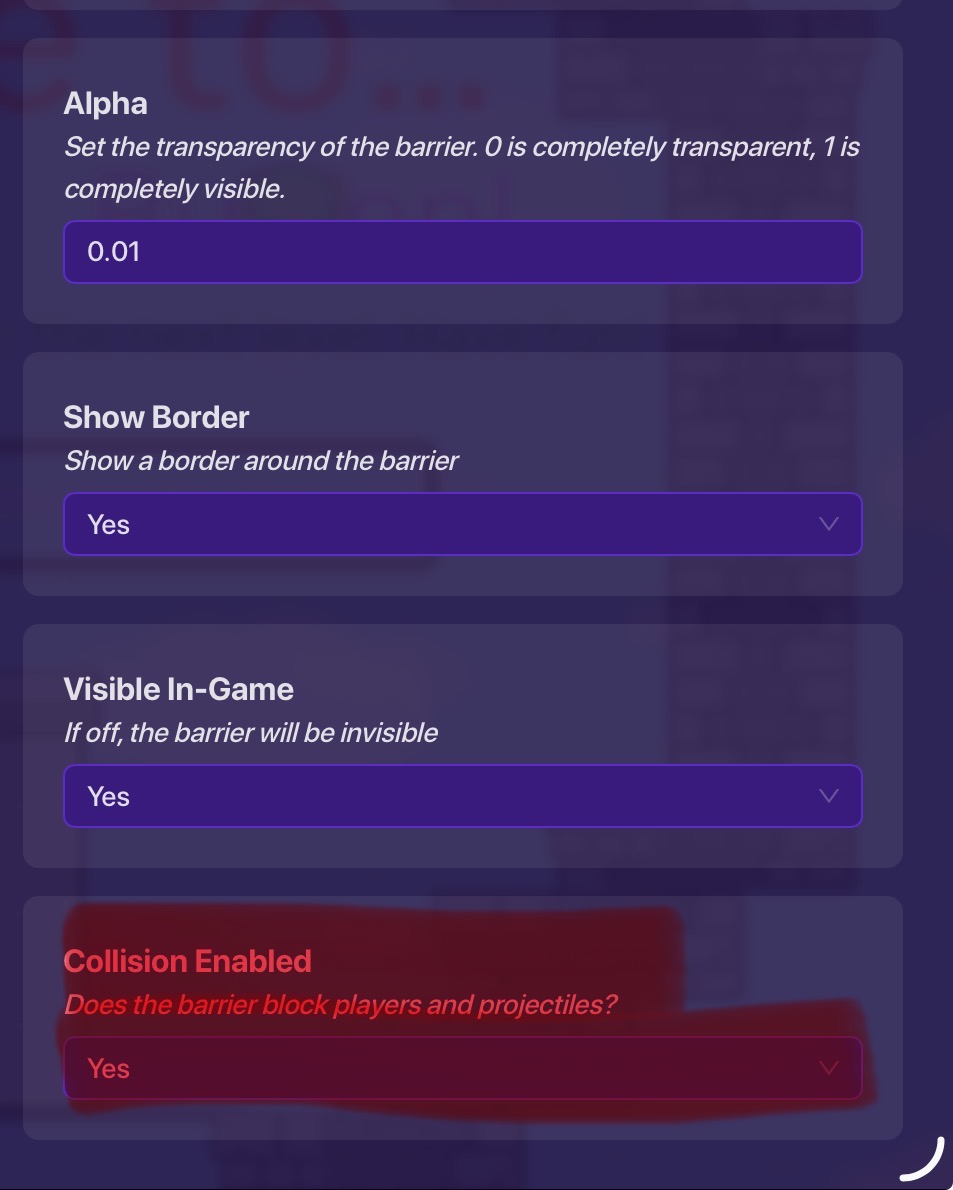Open the Visible In-Game dropdown
The image size is (953, 1190).
[x=462, y=796]
